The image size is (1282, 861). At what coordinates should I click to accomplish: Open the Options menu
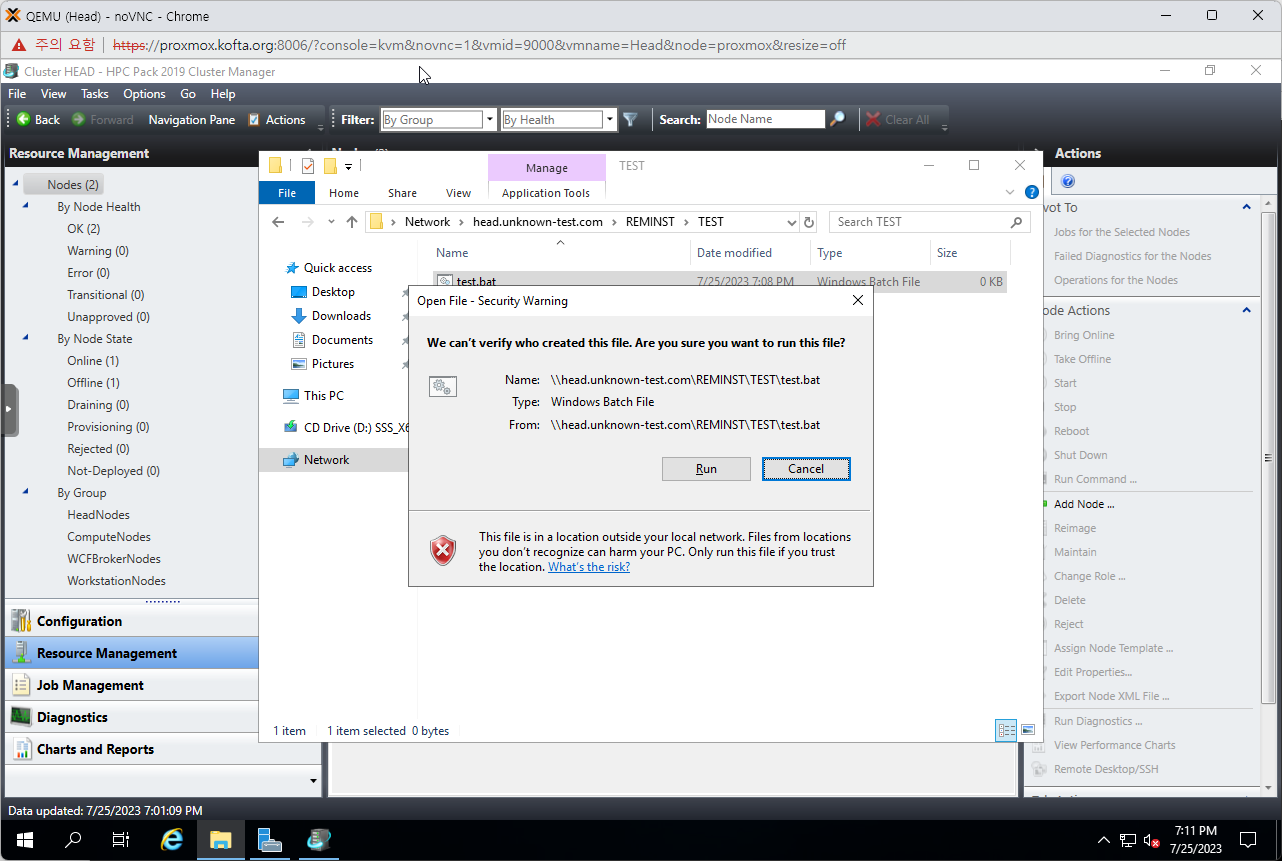tap(144, 94)
